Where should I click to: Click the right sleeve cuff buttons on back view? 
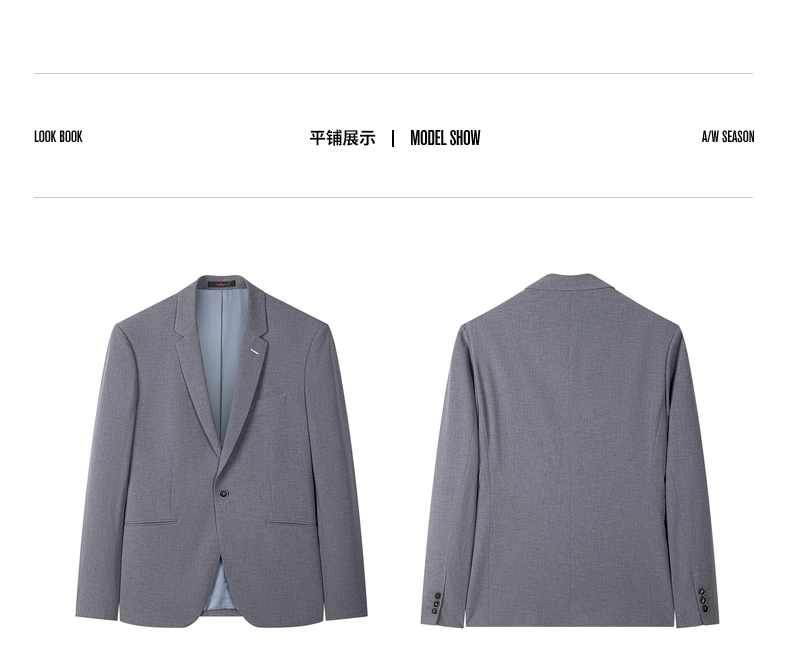703,600
